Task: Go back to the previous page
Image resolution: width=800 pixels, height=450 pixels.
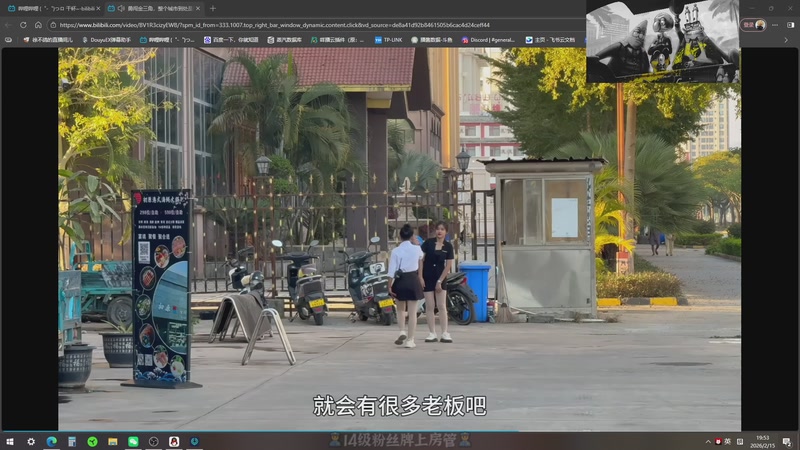Action: 8,24
